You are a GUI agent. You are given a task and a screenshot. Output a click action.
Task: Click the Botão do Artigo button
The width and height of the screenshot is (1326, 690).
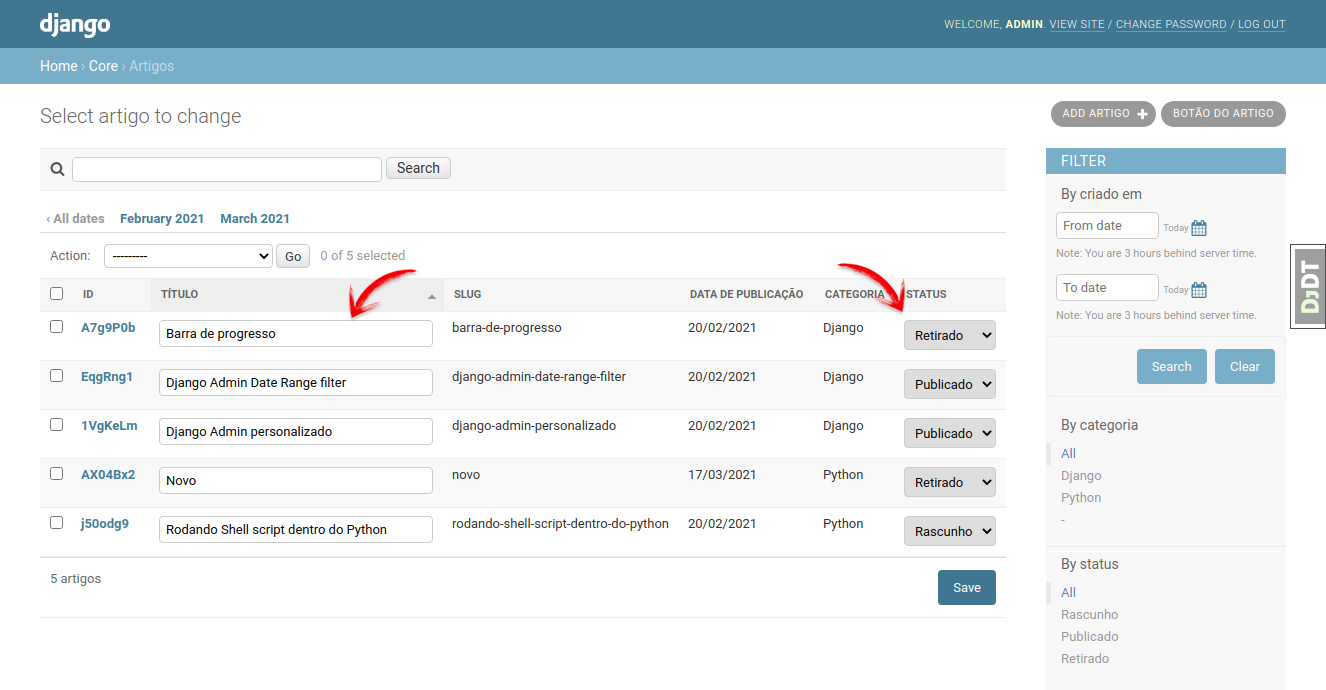pos(1223,114)
